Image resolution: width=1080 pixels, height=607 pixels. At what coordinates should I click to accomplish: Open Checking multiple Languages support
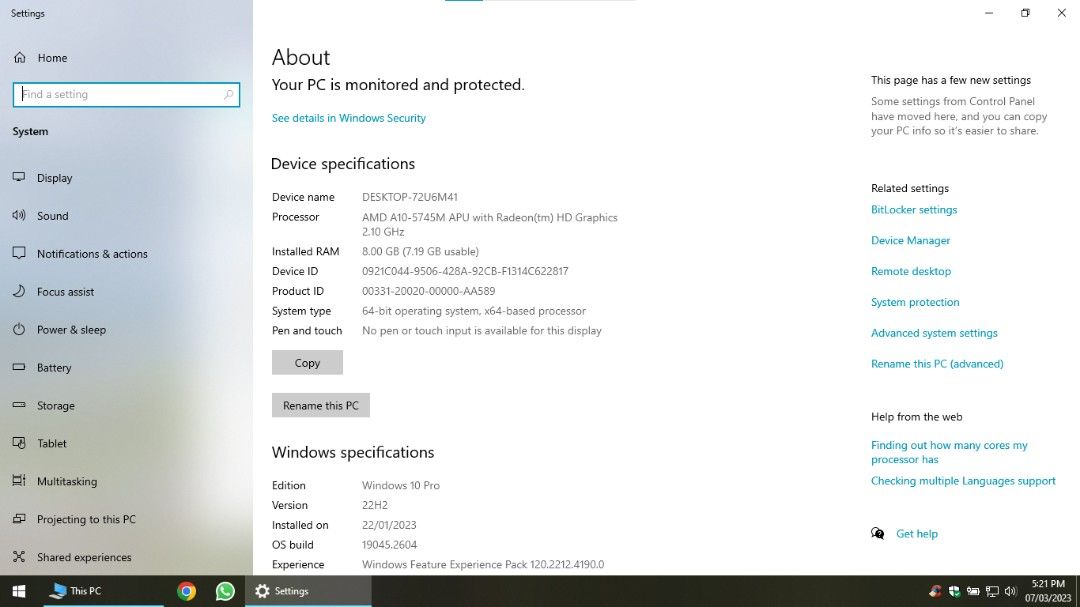click(x=963, y=481)
